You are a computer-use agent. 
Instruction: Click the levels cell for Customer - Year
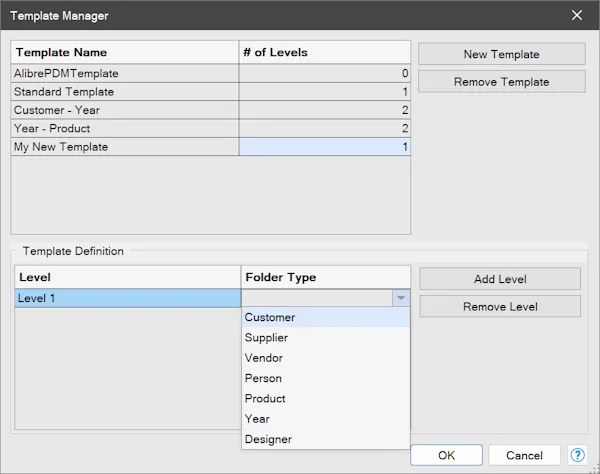click(325, 110)
